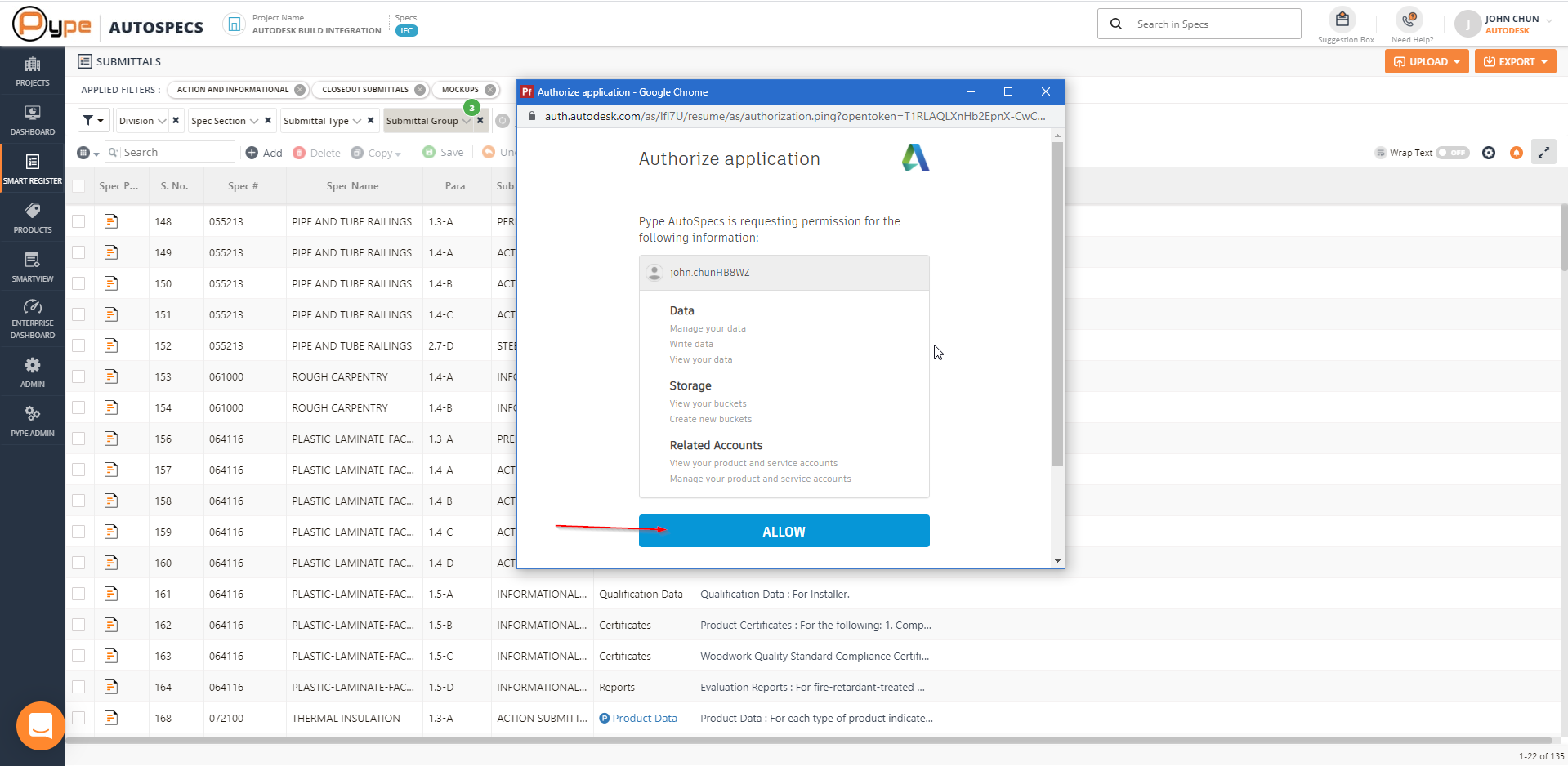The image size is (1568, 766).
Task: Remove the Action and Informational filter
Action: tap(300, 90)
